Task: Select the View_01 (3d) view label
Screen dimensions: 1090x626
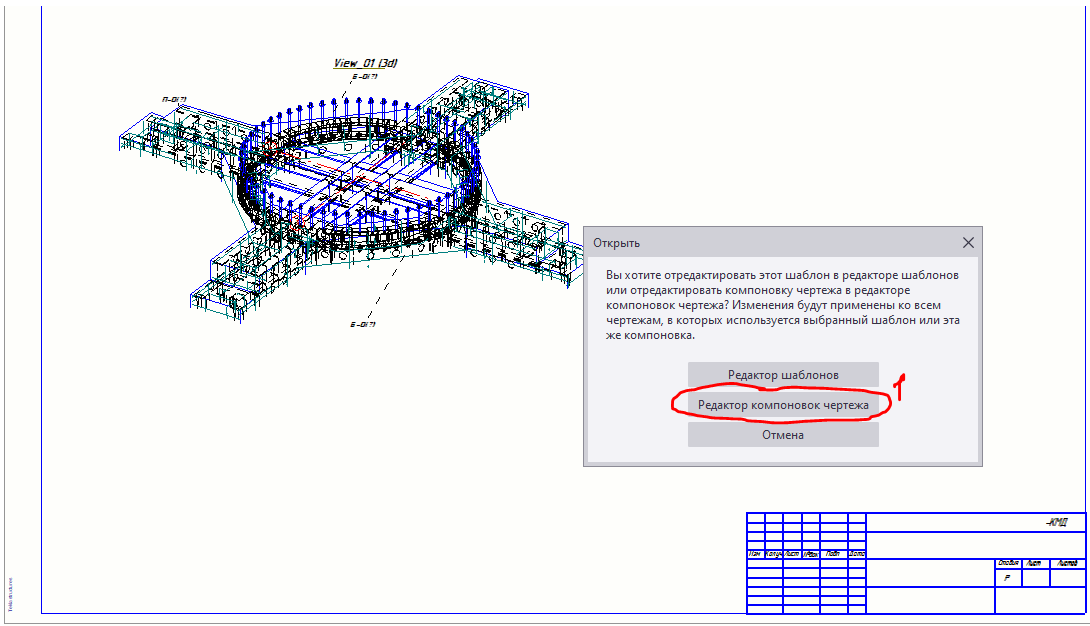Action: pyautogui.click(x=365, y=63)
